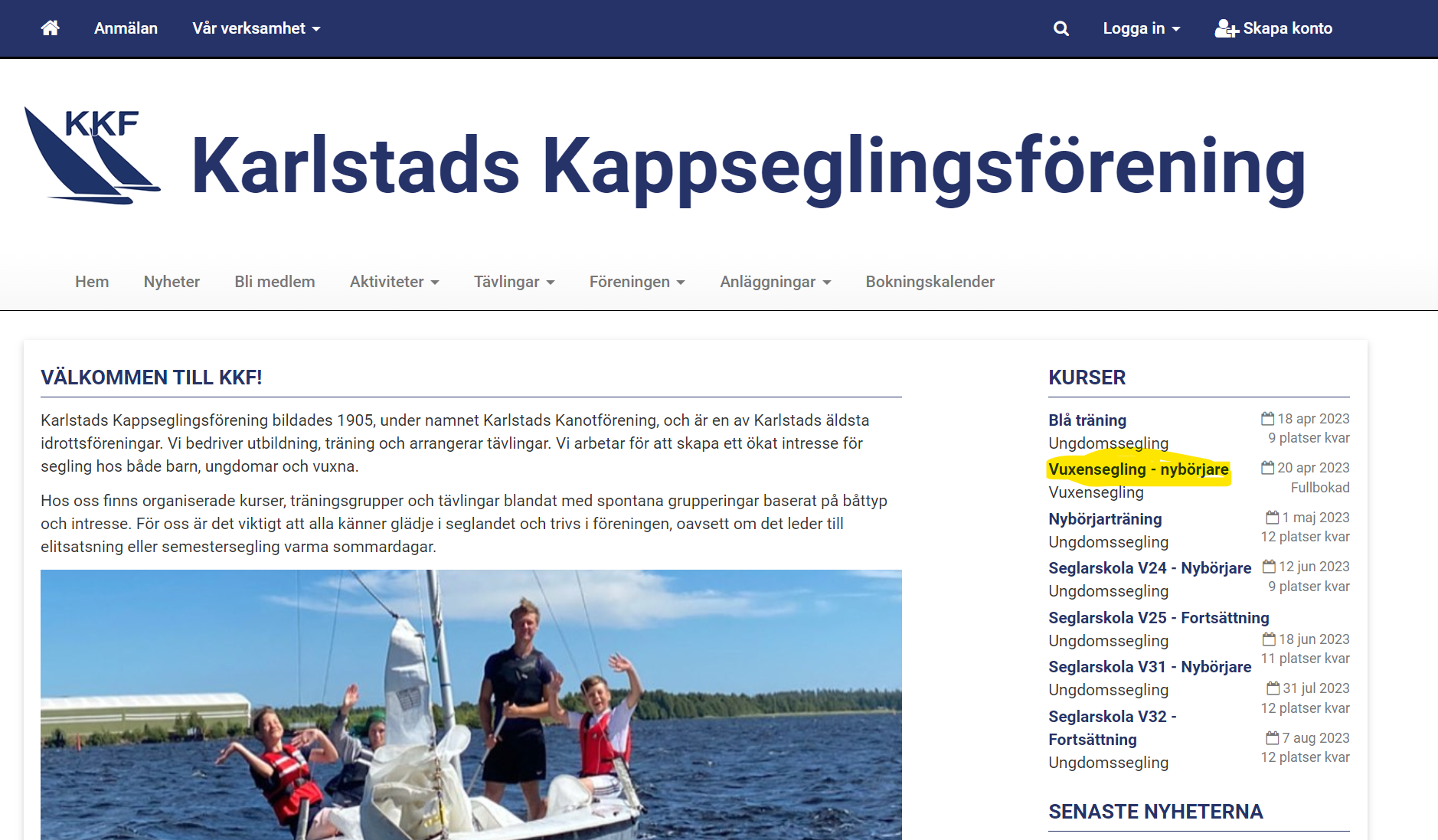The height and width of the screenshot is (840, 1438).
Task: Click calendar icon next to 7 aug 2023
Action: tap(1273, 737)
